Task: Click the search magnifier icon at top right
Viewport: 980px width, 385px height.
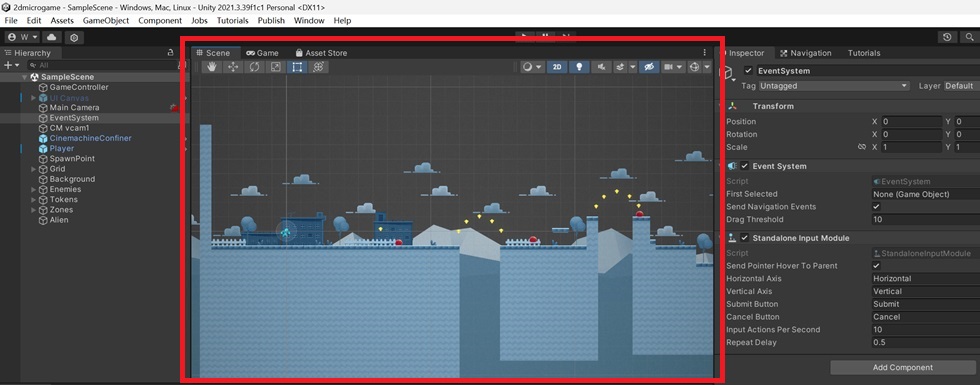Action: coord(969,38)
